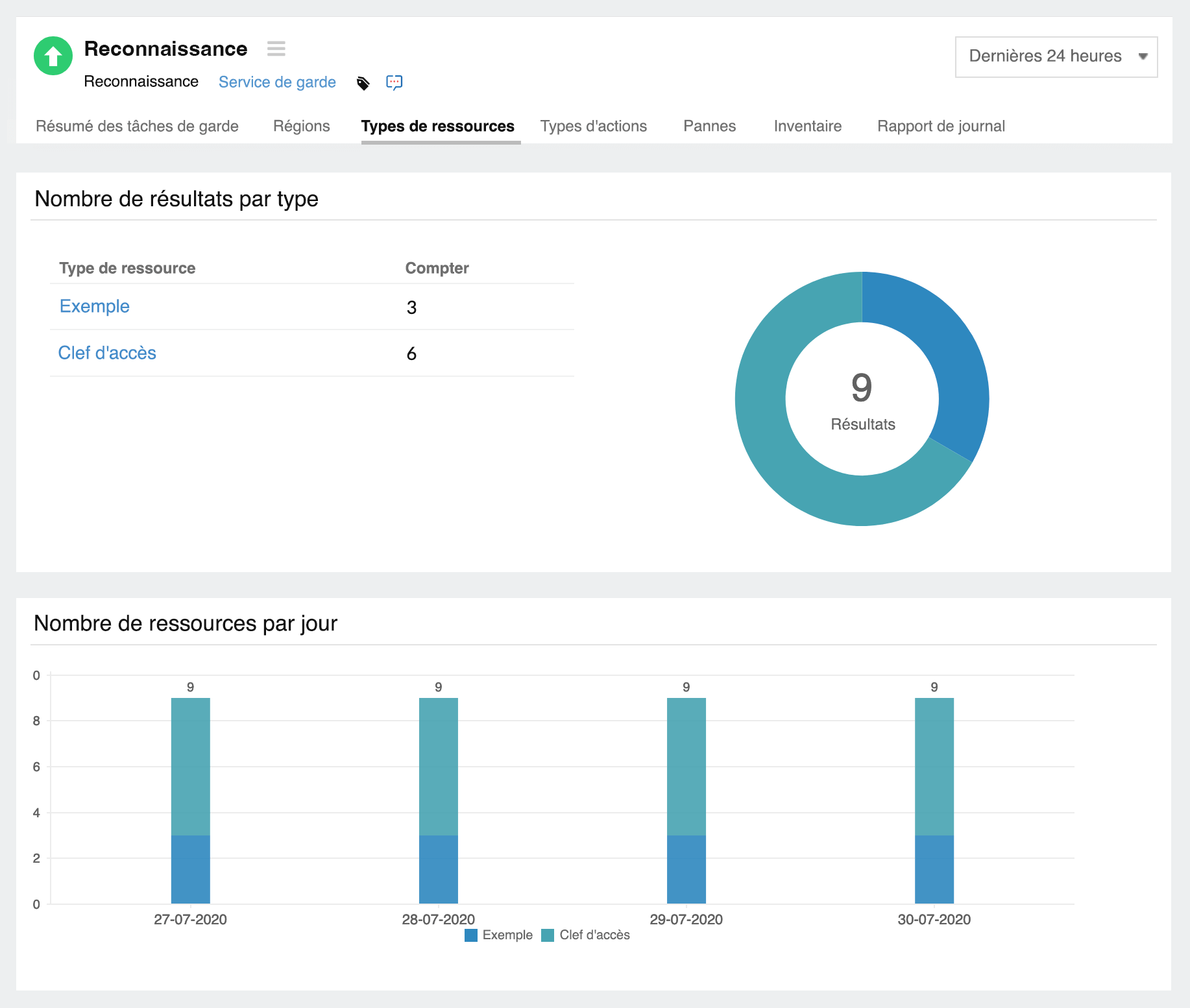1190x1008 pixels.
Task: Click the green up-arrow status icon
Action: tap(53, 56)
